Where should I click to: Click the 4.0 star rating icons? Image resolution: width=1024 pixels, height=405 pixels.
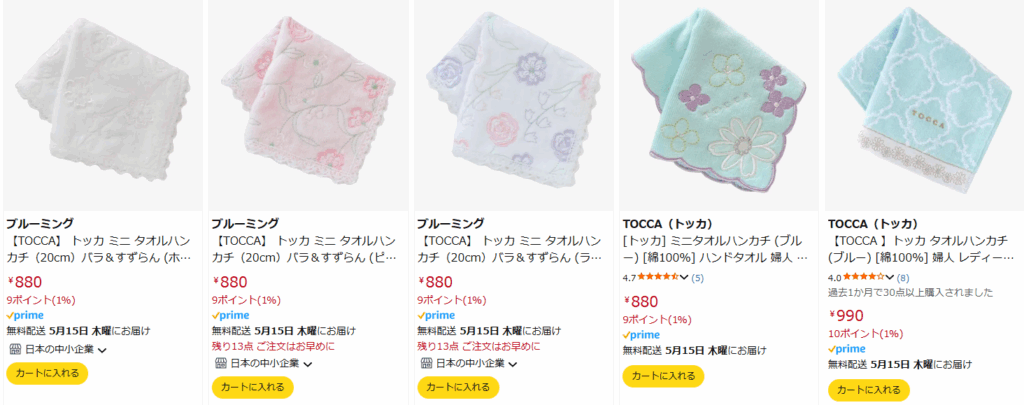point(864,277)
